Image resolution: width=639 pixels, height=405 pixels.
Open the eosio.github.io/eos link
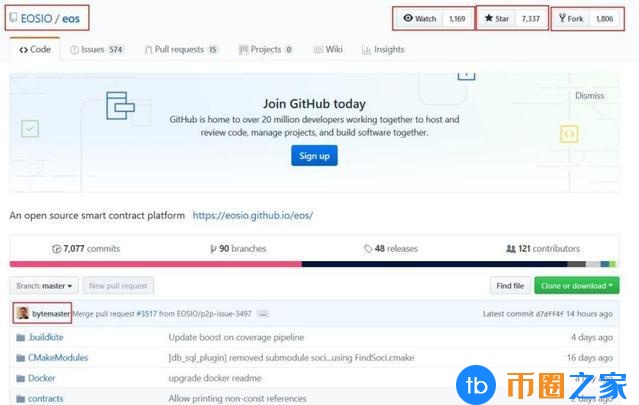click(253, 215)
